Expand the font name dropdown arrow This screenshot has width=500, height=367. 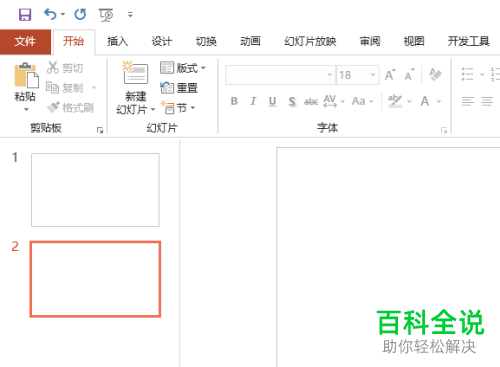(x=330, y=75)
